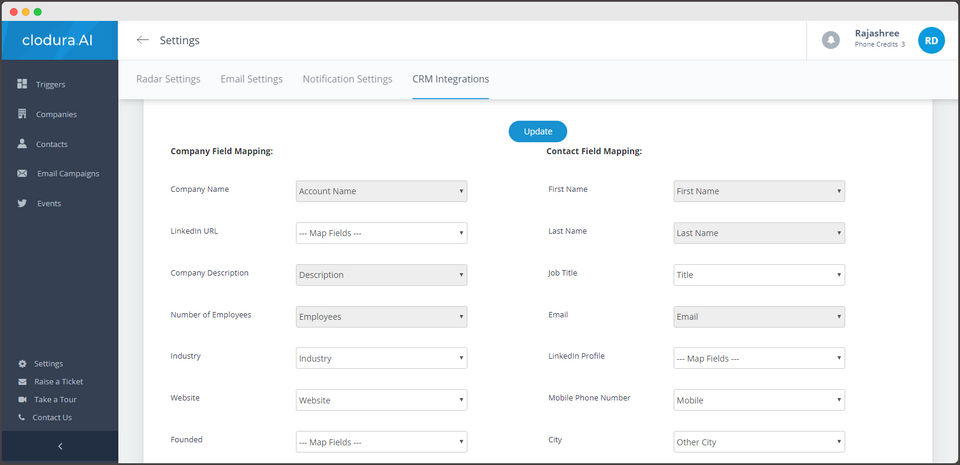Viewport: 960px width, 465px height.
Task: Open Email Campaigns envelope icon
Action: 22,174
